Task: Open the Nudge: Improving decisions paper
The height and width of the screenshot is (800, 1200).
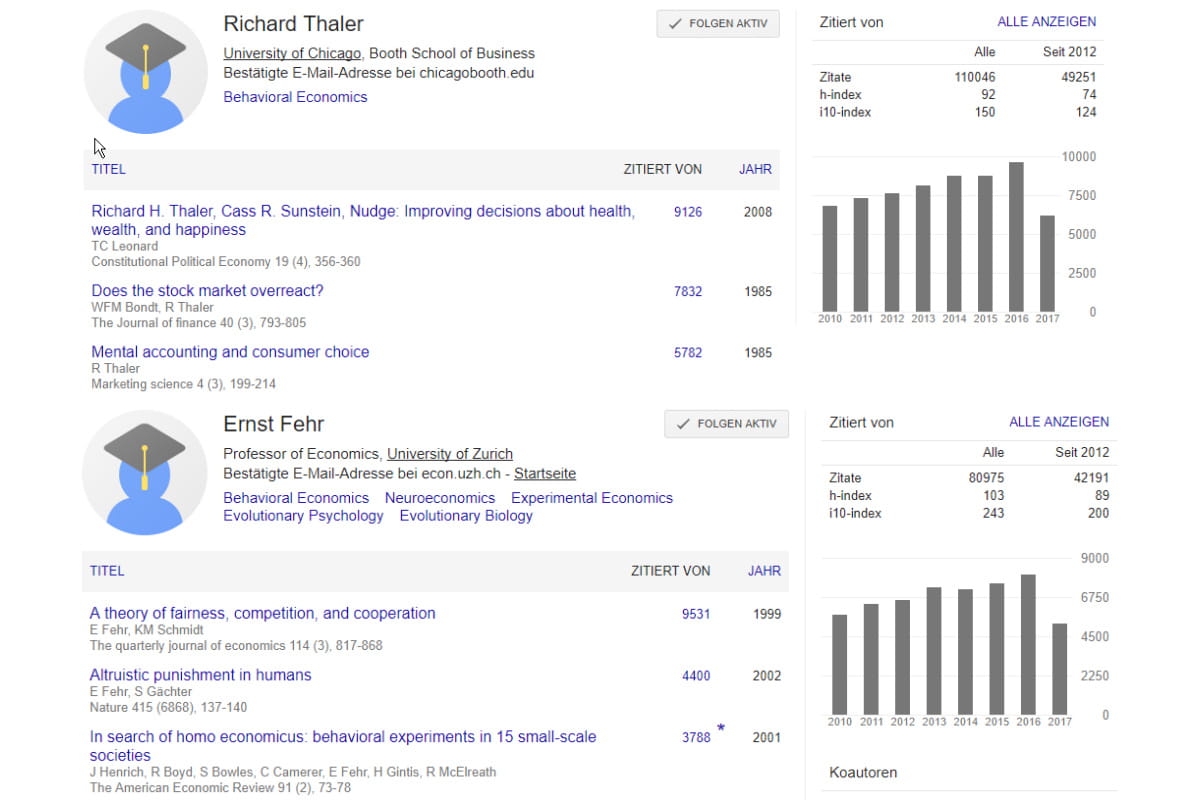Action: pyautogui.click(x=363, y=220)
